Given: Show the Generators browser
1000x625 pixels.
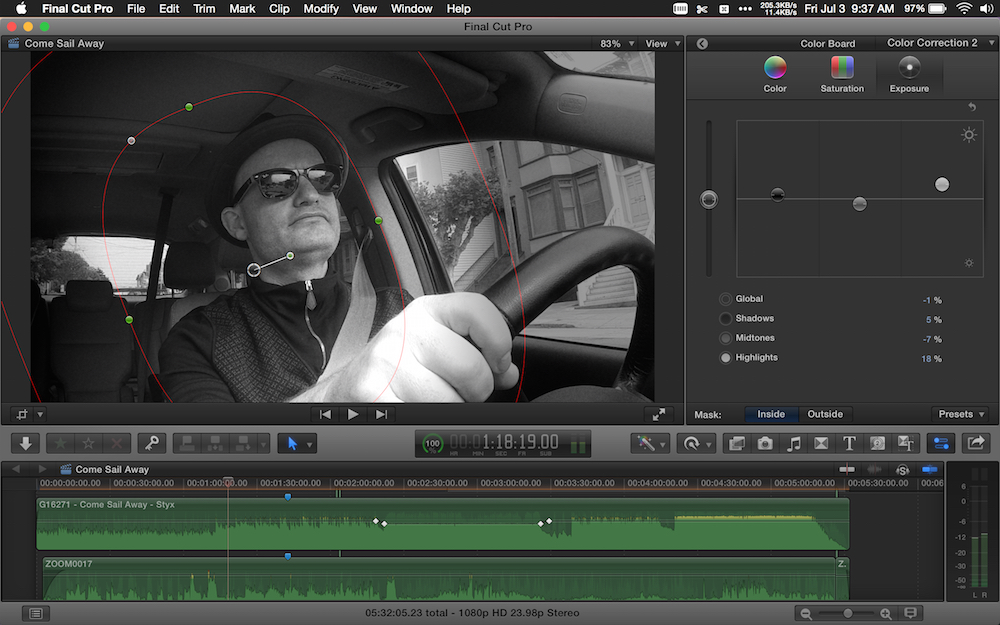Looking at the screenshot, I should click(x=878, y=443).
